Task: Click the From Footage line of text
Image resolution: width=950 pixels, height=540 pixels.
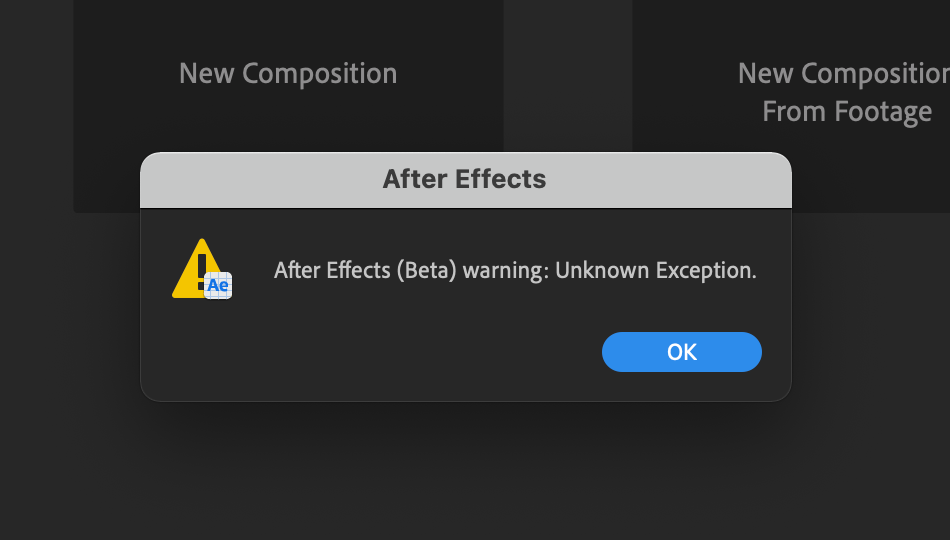Action: tap(847, 112)
